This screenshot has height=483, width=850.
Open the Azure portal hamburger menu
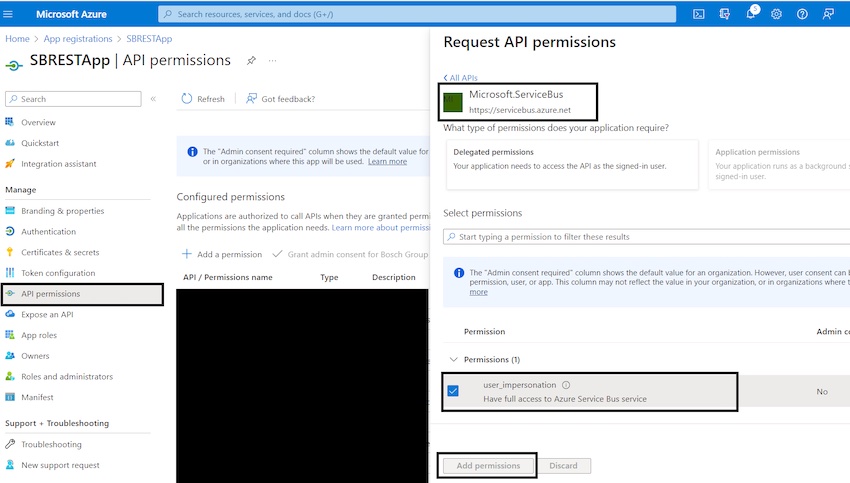(x=8, y=14)
